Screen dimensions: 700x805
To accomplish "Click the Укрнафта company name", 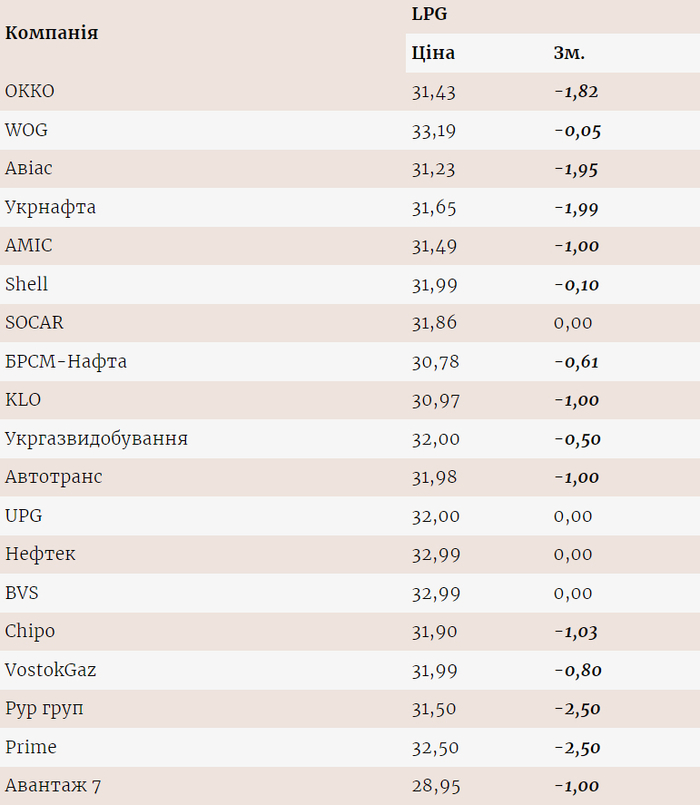I will (50, 208).
